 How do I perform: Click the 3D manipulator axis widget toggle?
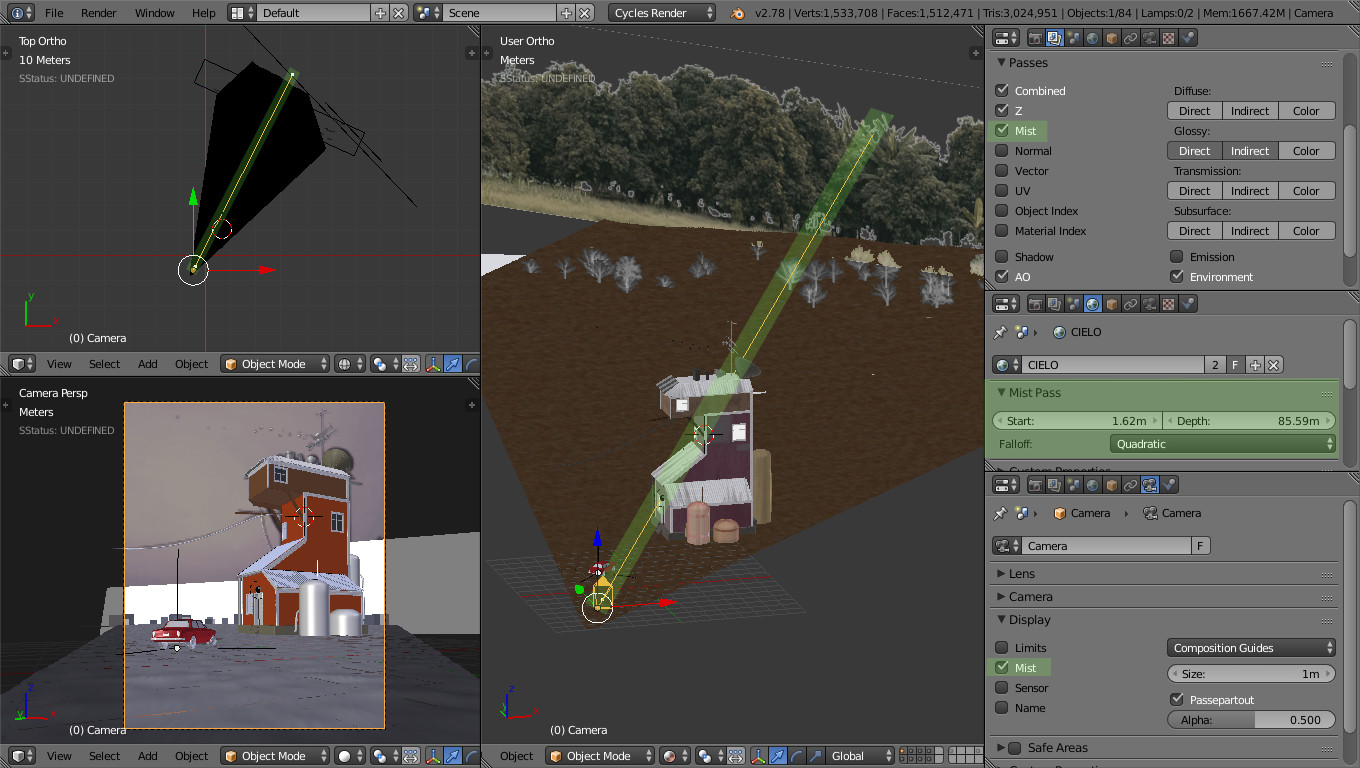coord(758,756)
